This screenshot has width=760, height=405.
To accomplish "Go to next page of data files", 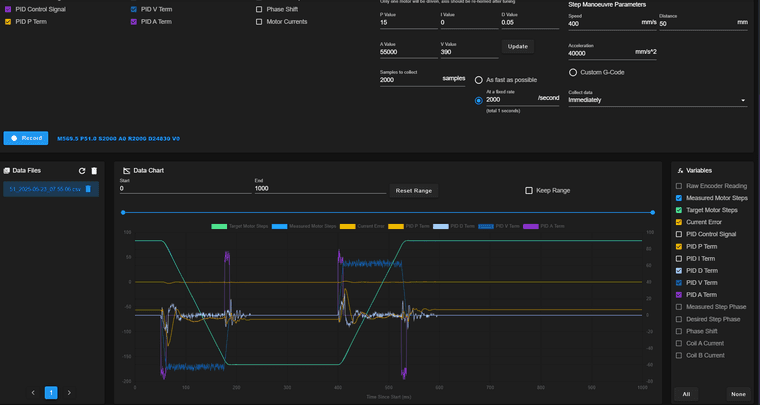I will (69, 392).
